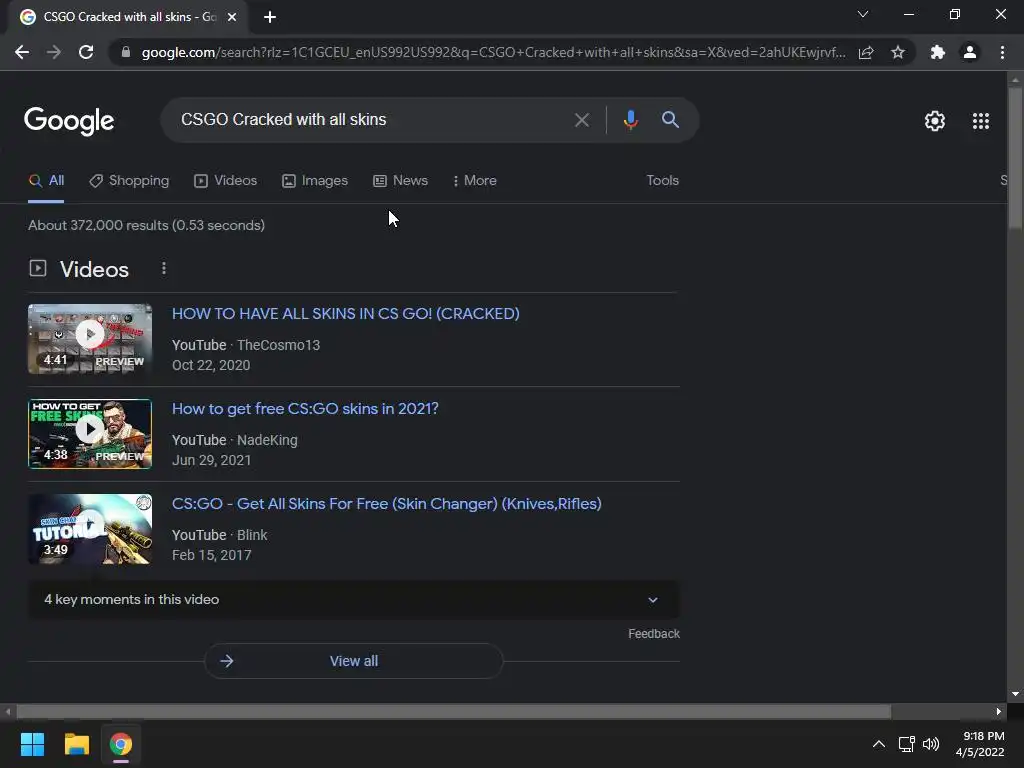Viewport: 1024px width, 768px height.
Task: Click the network status tray icon
Action: point(906,744)
